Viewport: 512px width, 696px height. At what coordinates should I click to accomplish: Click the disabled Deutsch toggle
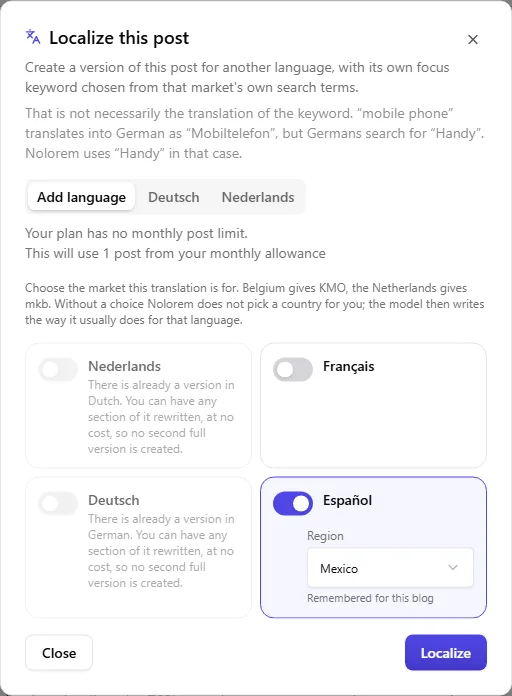point(58,503)
